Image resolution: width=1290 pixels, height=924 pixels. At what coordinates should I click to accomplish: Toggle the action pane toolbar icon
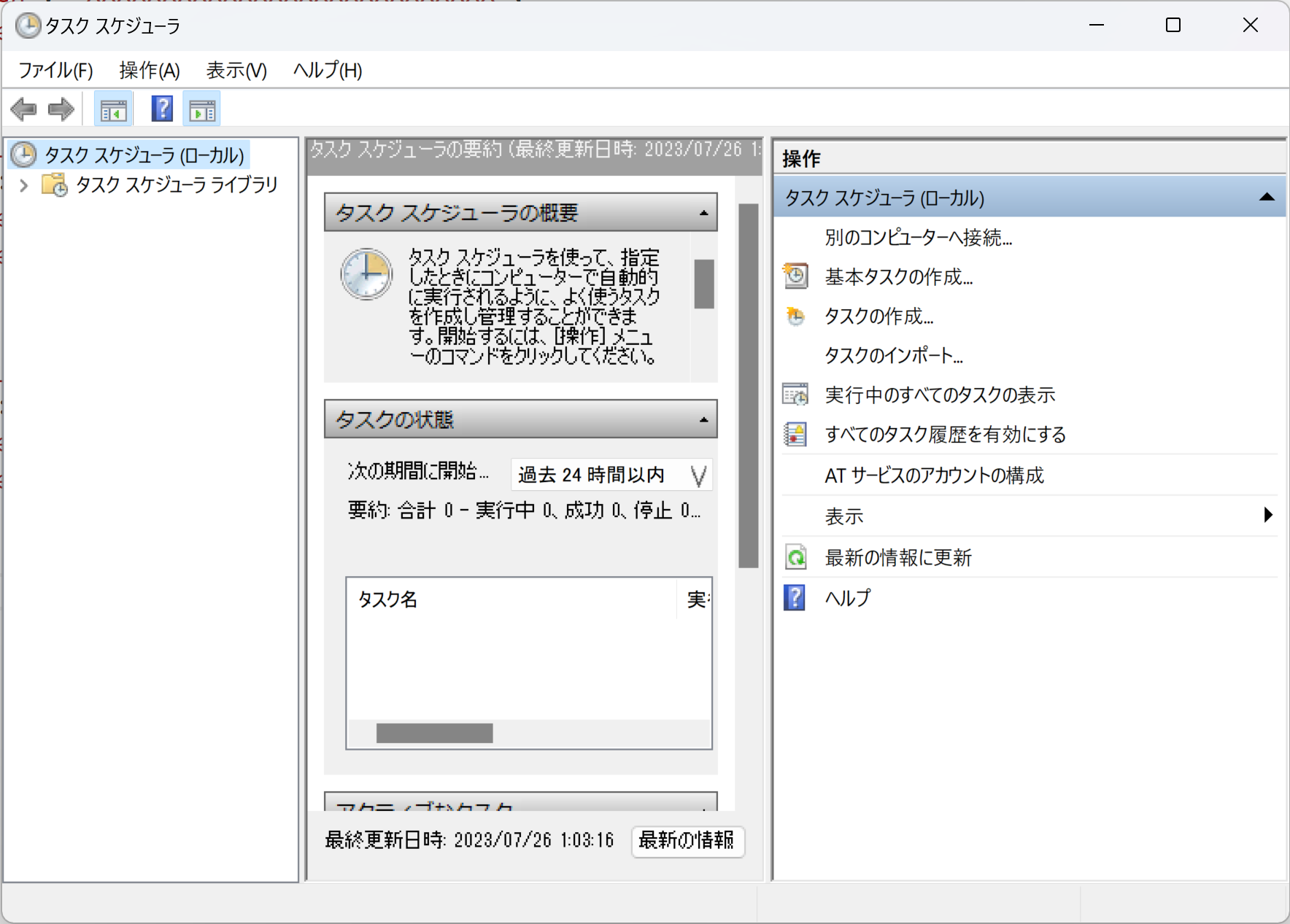pos(201,108)
